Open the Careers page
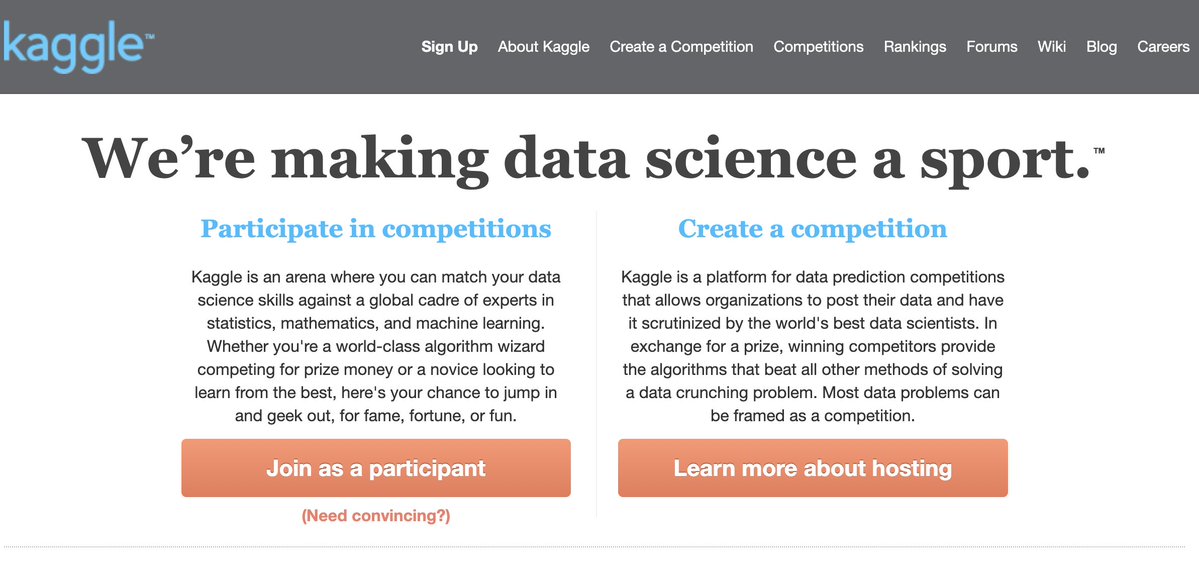Viewport: 1199px width, 573px height. (x=1163, y=47)
